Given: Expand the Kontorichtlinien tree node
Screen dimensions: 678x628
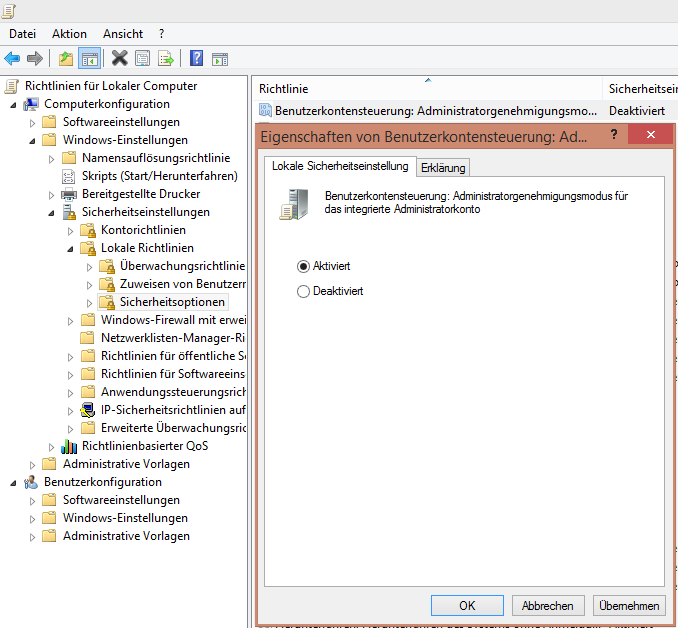Looking at the screenshot, I should (71, 230).
